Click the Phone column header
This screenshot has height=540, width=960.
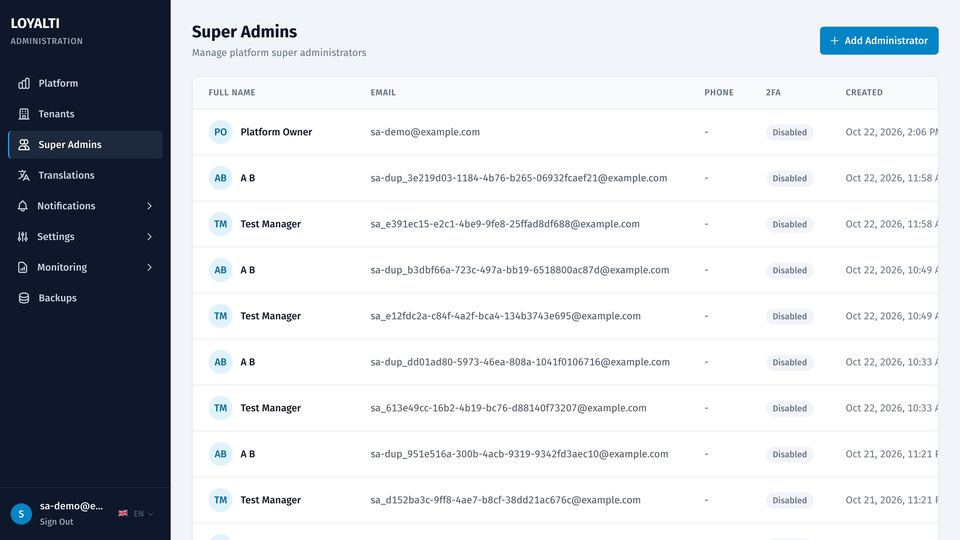pos(719,92)
